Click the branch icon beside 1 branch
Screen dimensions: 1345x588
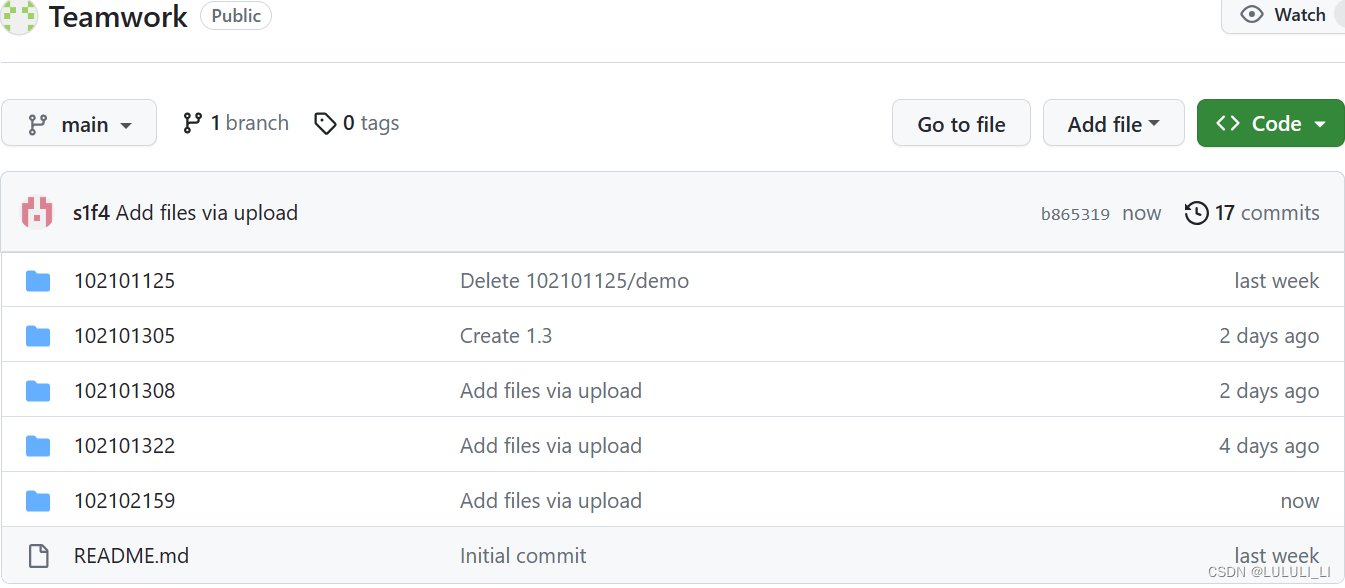click(193, 123)
